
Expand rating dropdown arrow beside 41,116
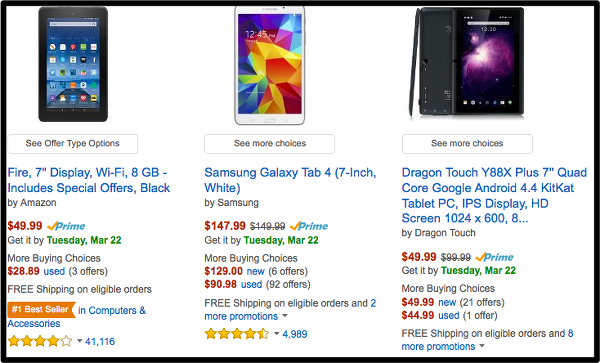pyautogui.click(x=80, y=340)
